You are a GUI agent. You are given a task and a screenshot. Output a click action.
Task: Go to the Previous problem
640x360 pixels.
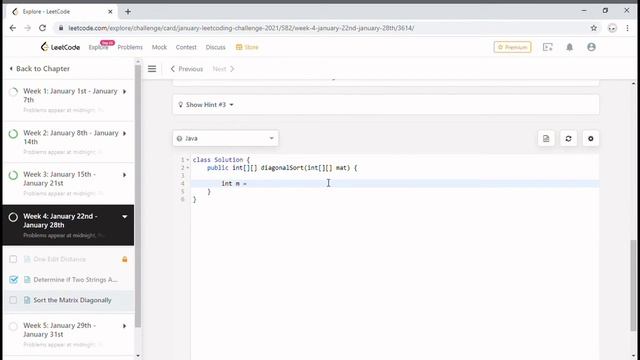[x=187, y=69]
